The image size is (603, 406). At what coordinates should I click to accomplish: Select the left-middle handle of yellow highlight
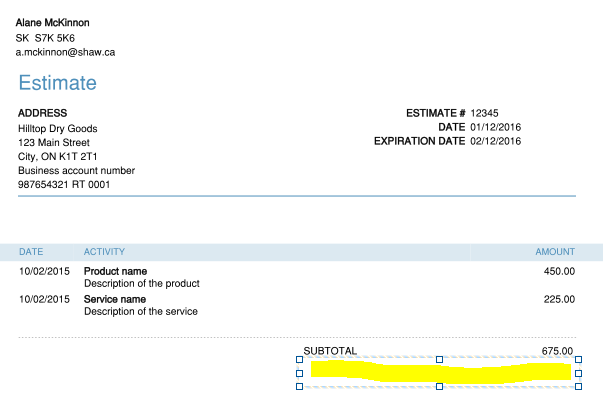[300, 373]
